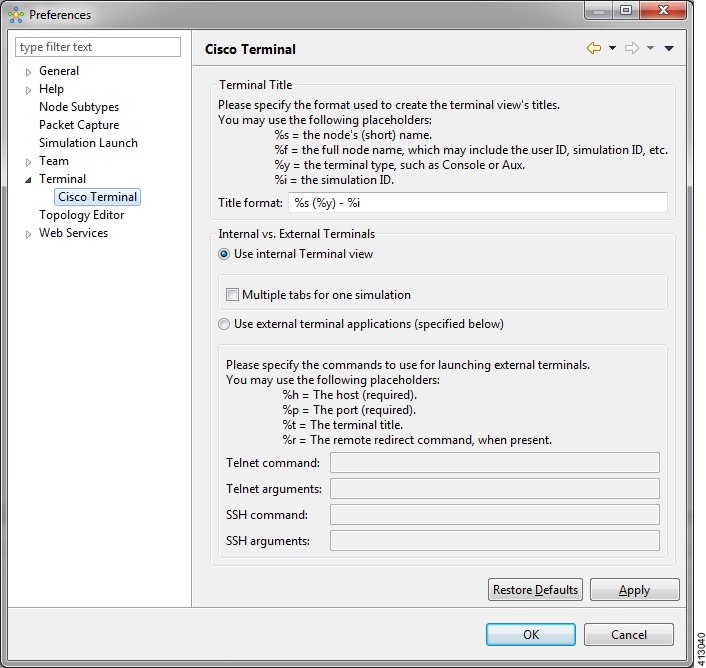
Task: Select Packet Capture preferences
Action: 79,125
